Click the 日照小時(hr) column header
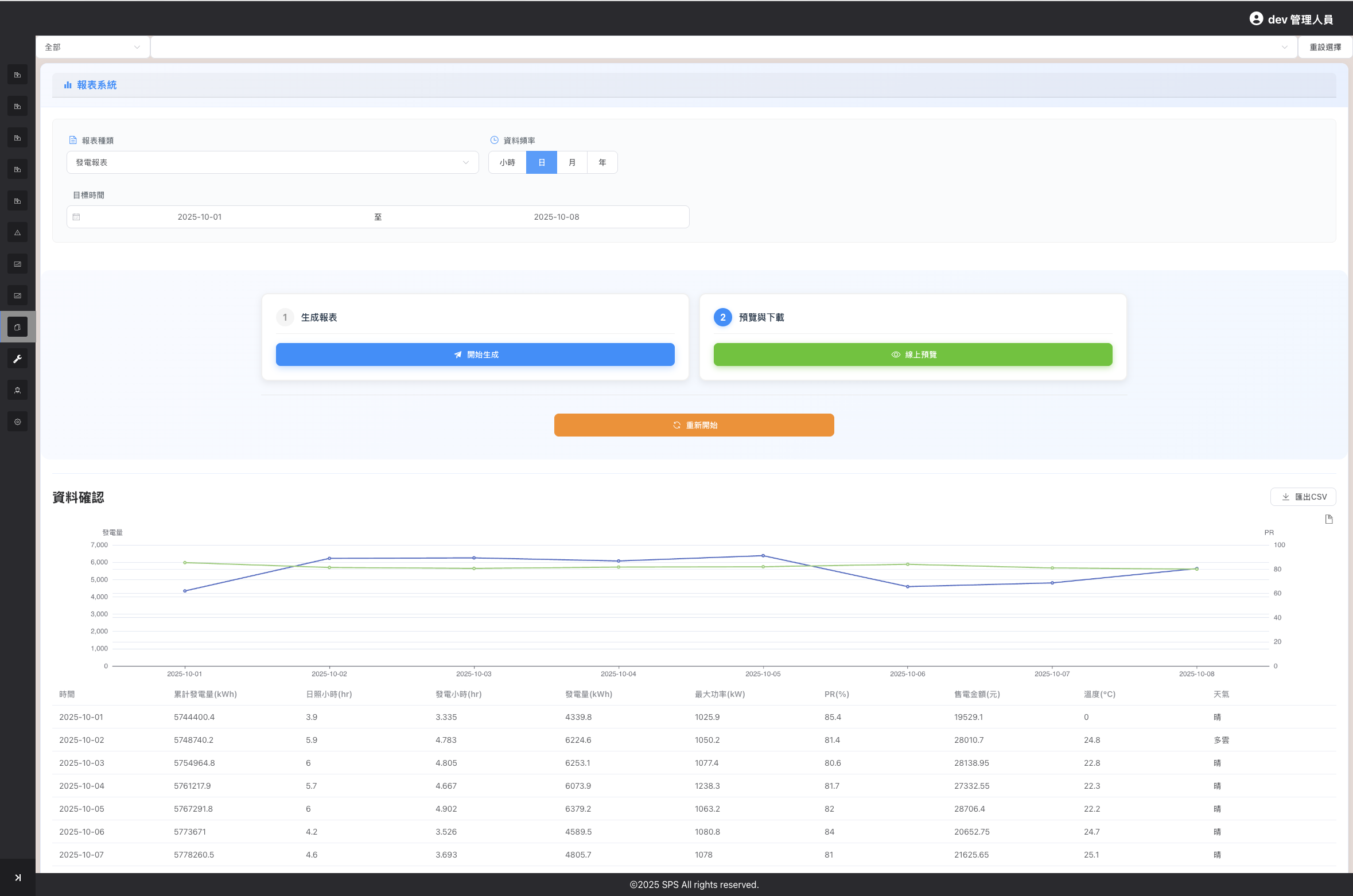 (x=329, y=694)
